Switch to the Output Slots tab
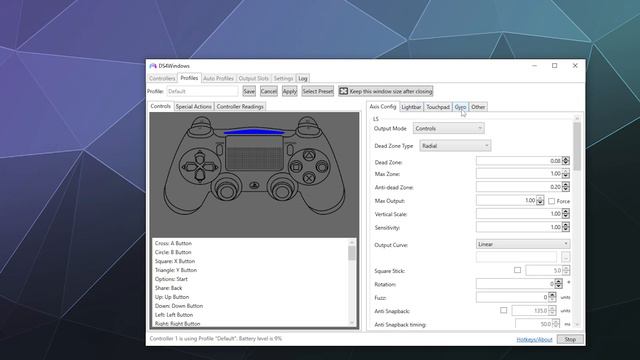640x360 pixels. [x=253, y=78]
